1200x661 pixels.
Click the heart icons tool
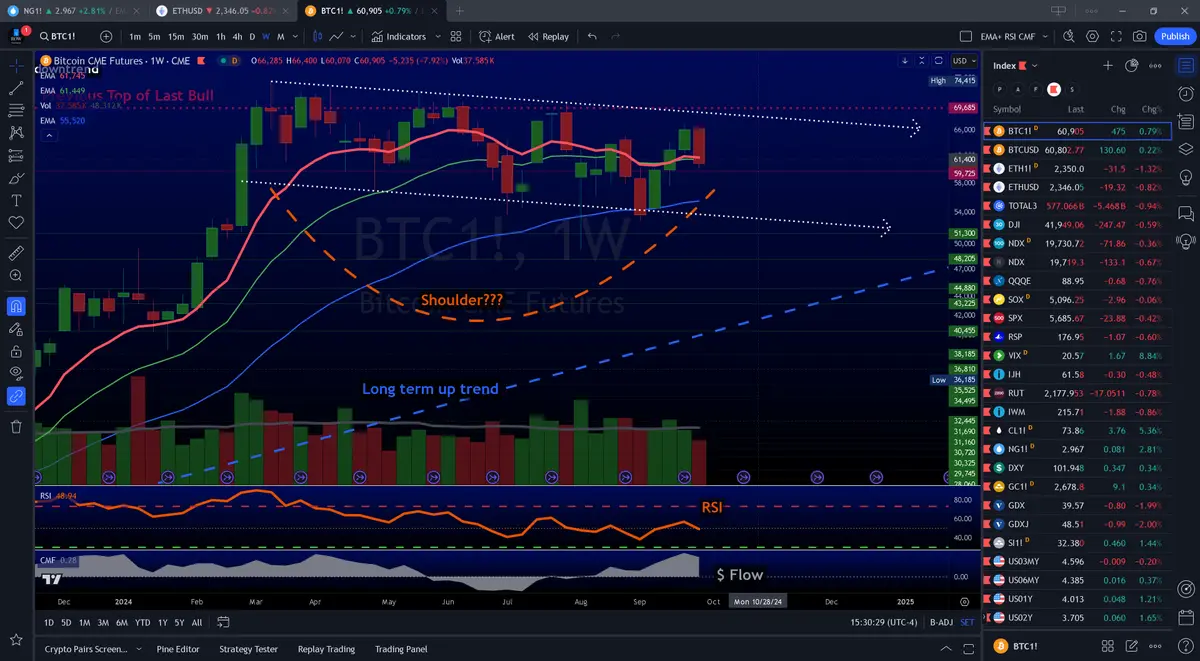pyautogui.click(x=16, y=222)
